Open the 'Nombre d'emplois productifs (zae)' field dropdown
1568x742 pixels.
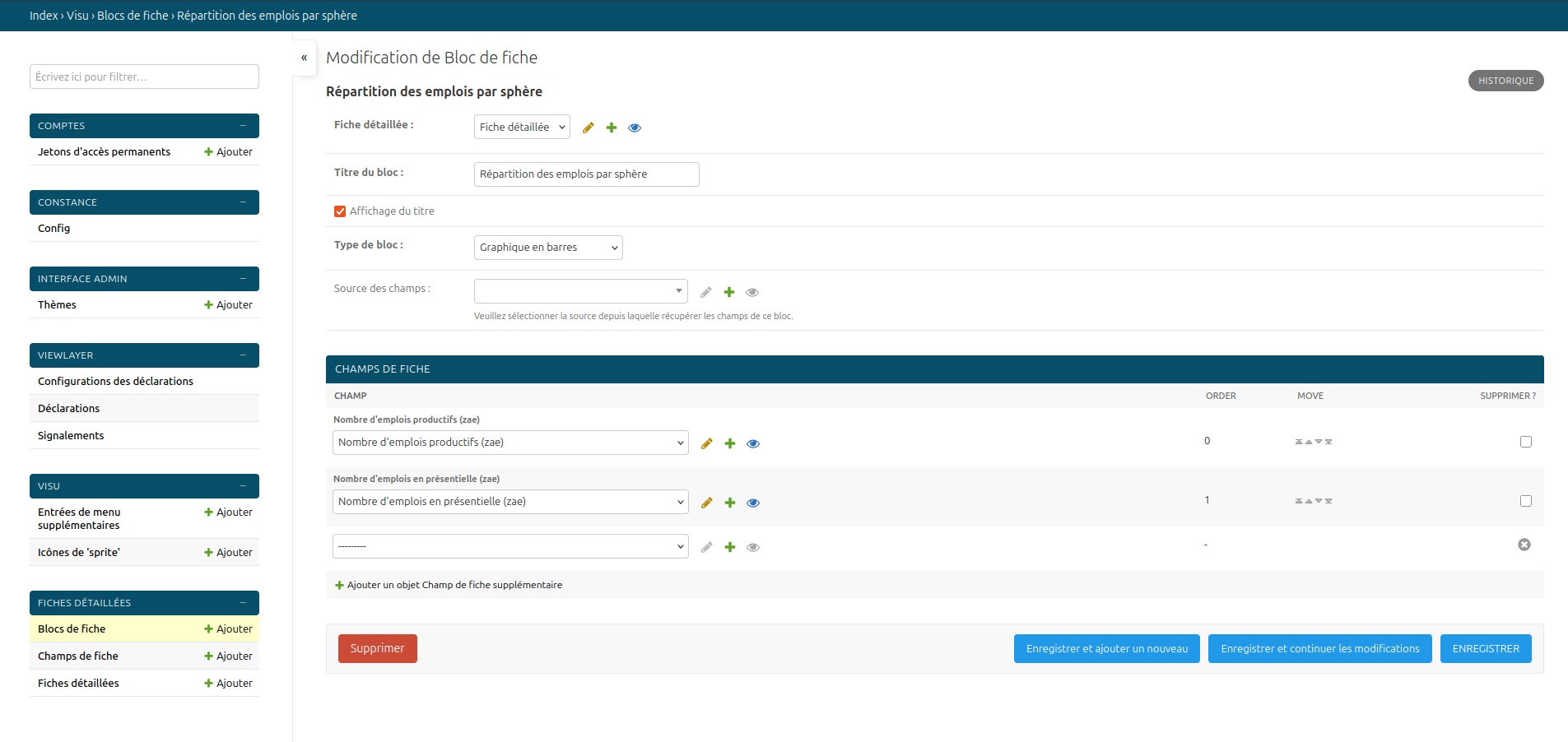click(510, 443)
